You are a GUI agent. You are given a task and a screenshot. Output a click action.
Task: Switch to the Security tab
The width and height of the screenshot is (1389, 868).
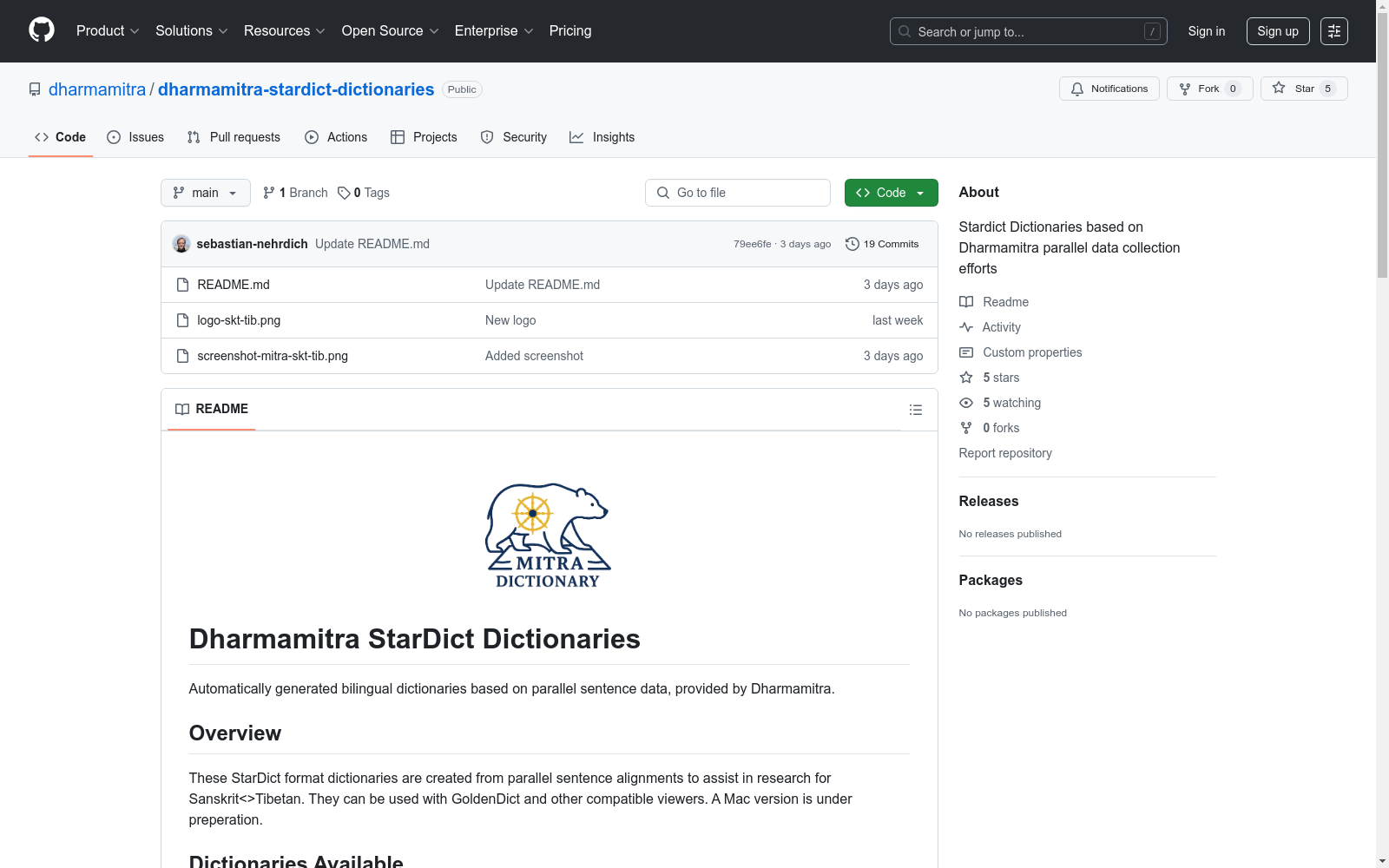[x=514, y=137]
